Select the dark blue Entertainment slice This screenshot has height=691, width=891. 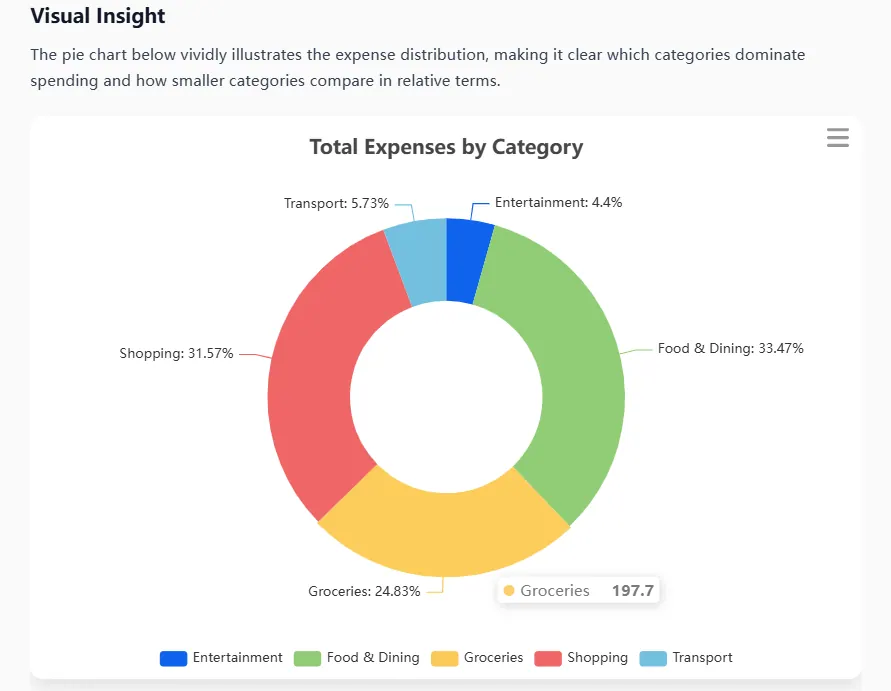tap(466, 260)
